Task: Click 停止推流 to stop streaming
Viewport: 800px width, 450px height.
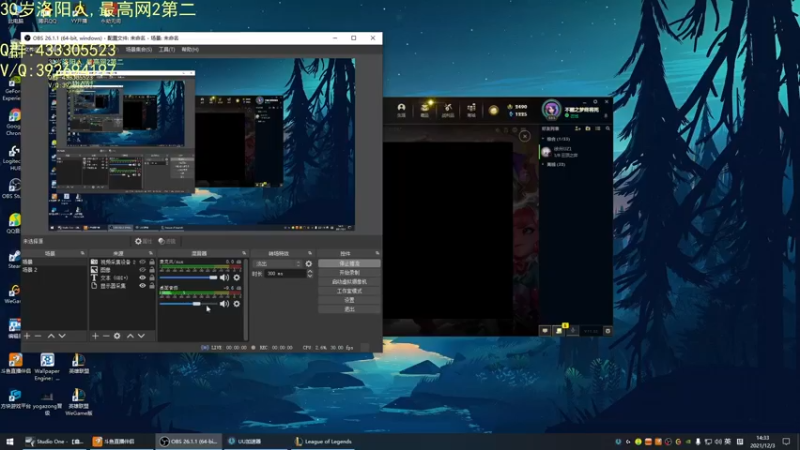Action: (x=349, y=263)
